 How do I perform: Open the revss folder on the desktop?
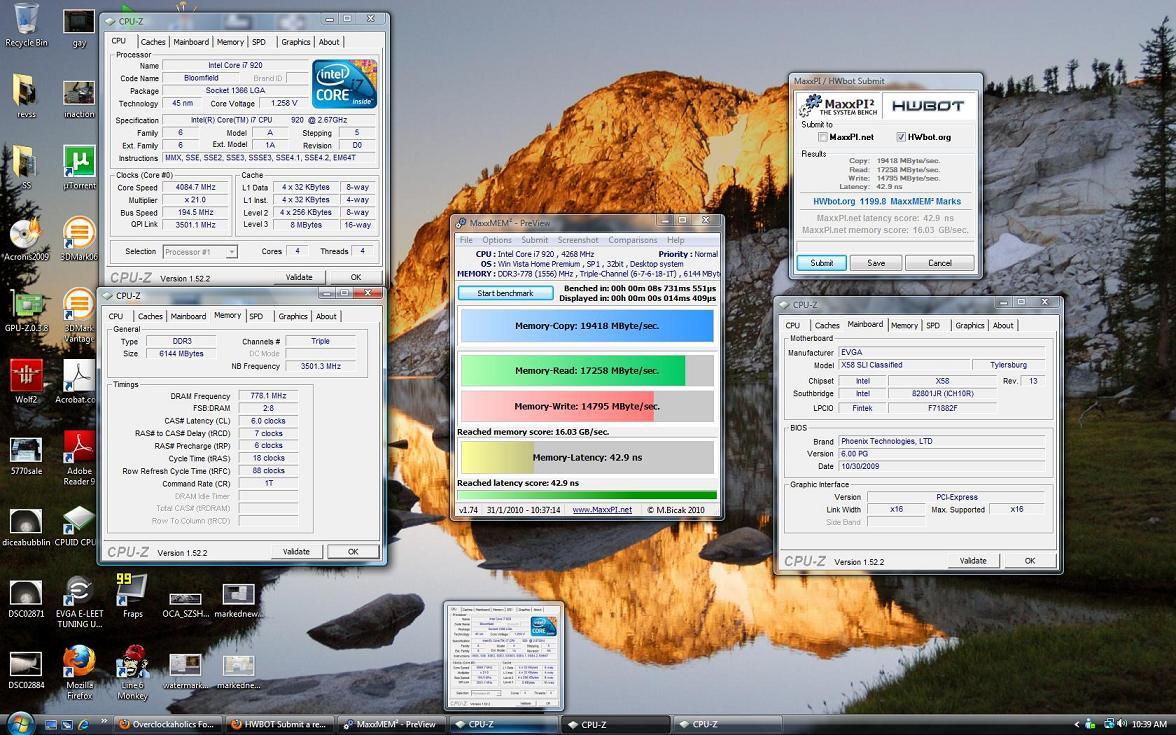point(26,96)
